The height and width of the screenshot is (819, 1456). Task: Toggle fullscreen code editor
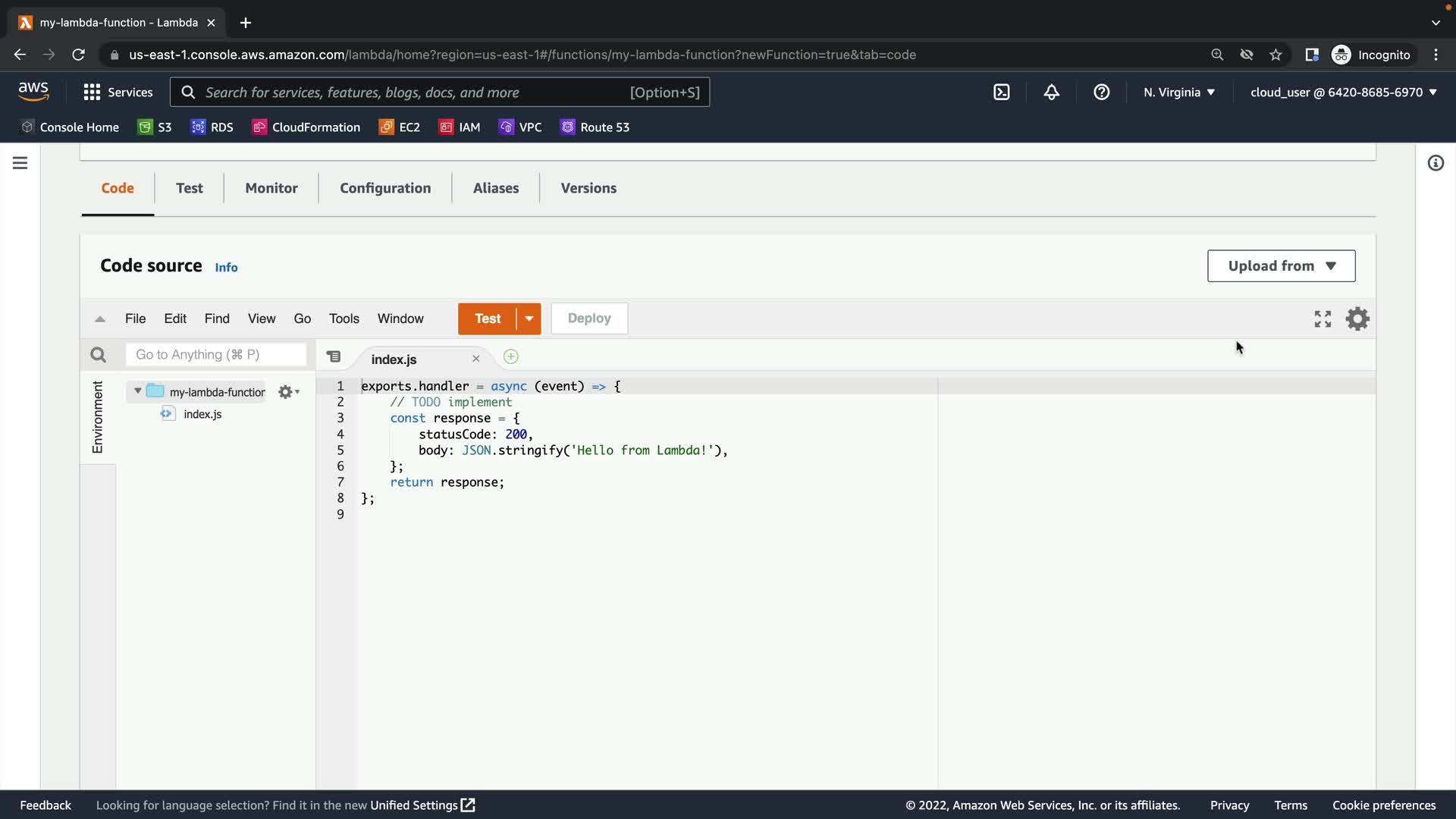coord(1323,318)
